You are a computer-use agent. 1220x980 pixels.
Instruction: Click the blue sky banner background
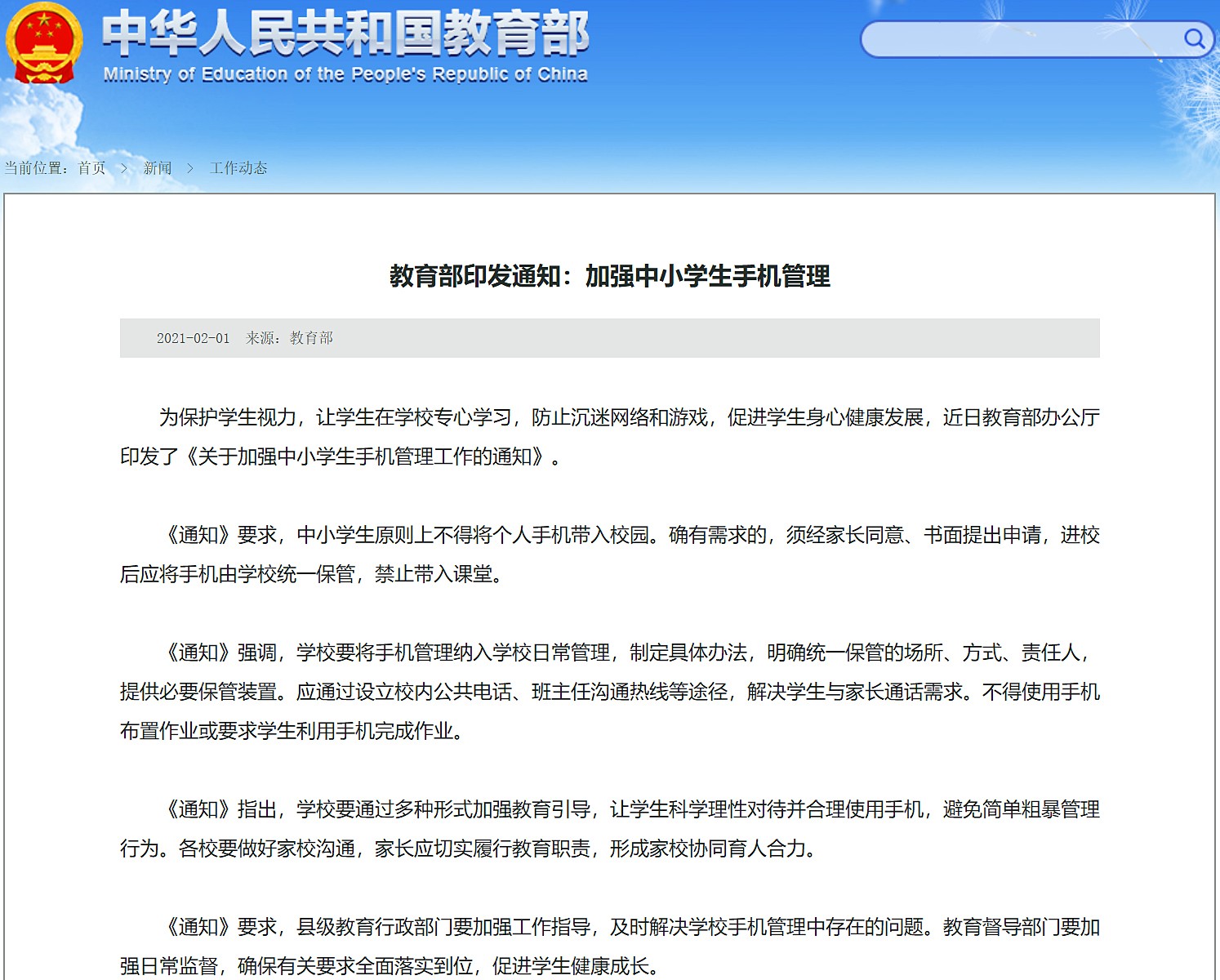(x=735, y=114)
